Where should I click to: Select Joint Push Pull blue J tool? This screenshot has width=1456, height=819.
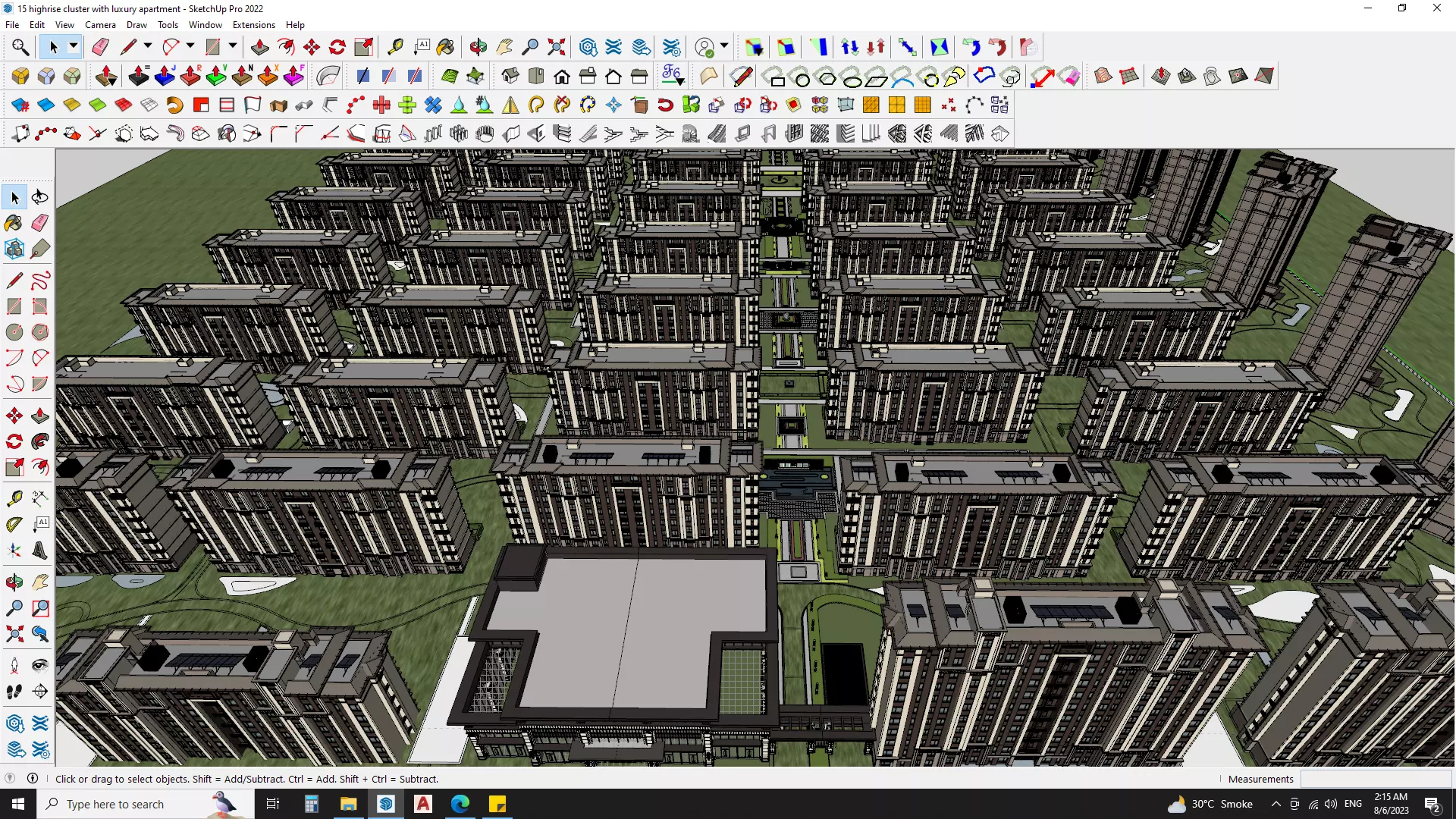(165, 76)
